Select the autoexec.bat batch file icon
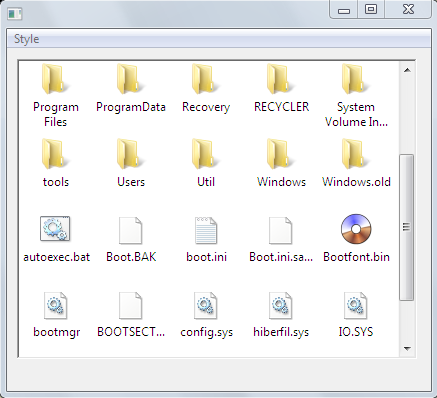 coord(55,229)
